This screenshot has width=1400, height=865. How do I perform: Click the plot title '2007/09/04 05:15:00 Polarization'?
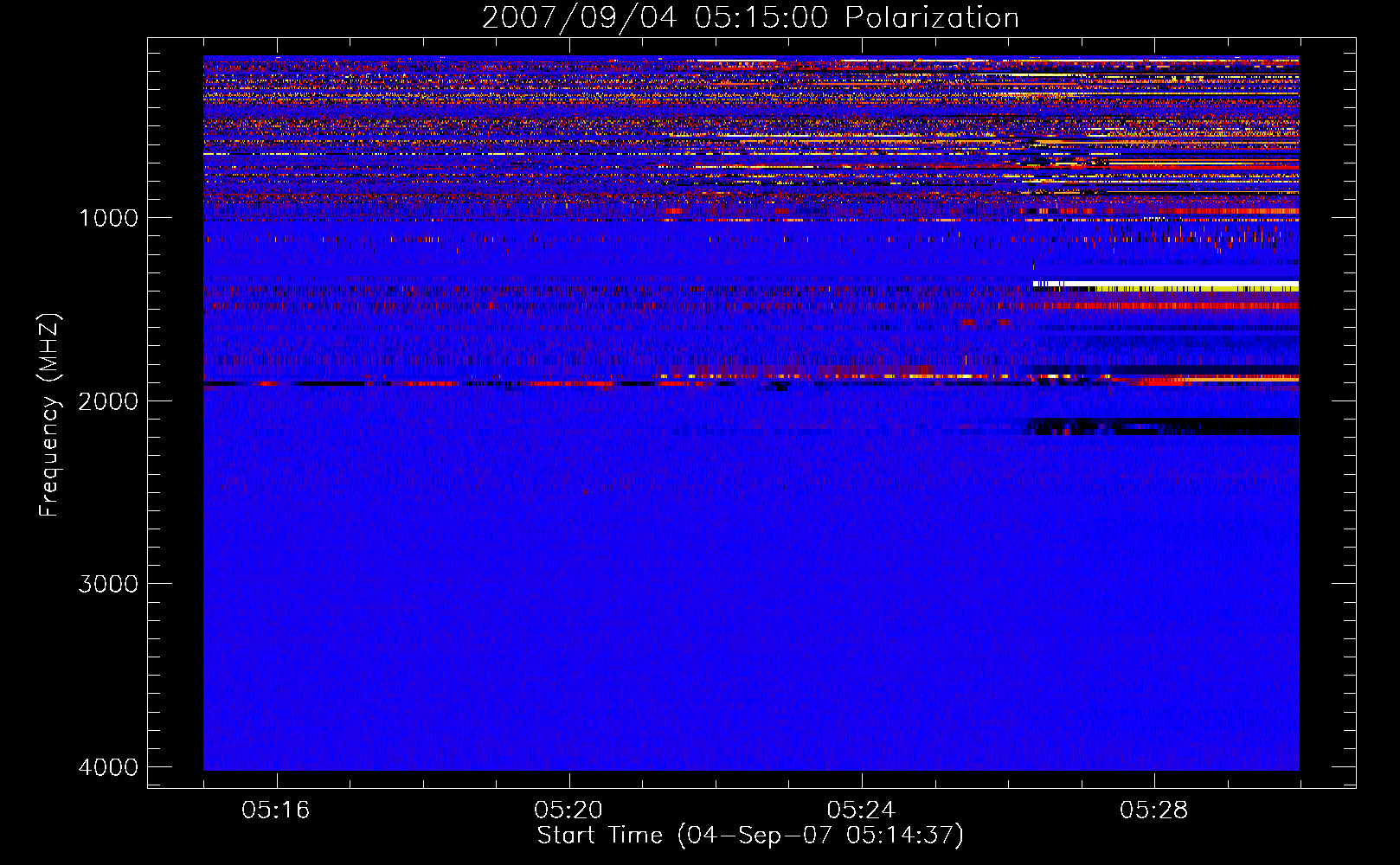pyautogui.click(x=750, y=18)
